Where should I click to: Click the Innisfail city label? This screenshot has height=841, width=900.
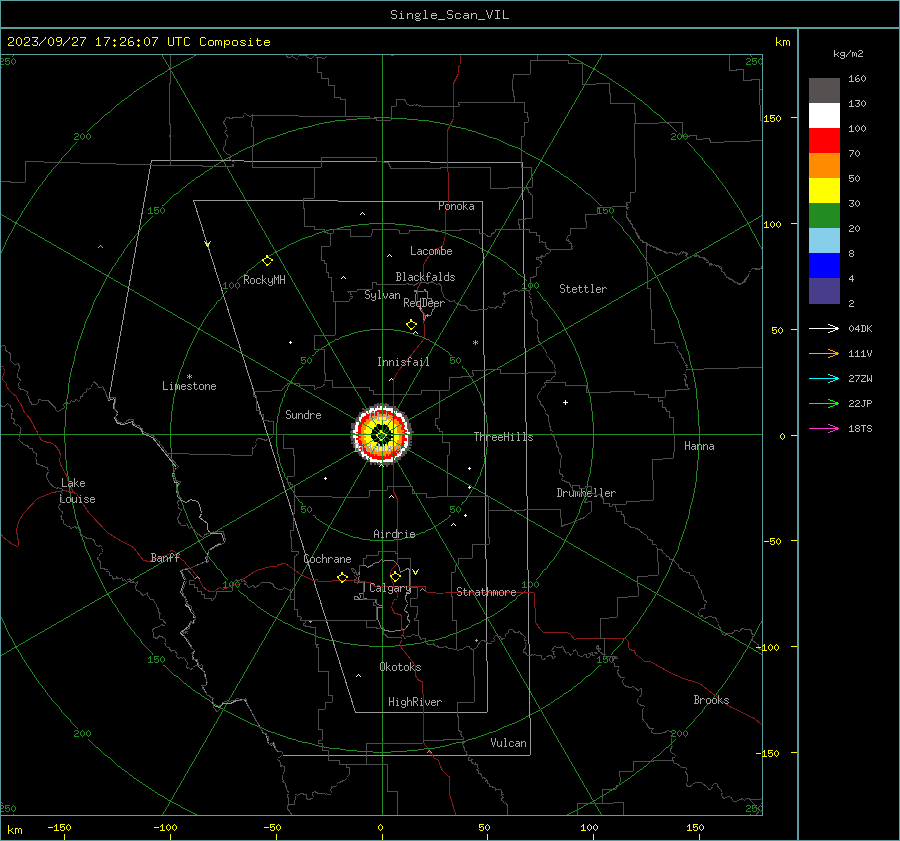point(403,362)
